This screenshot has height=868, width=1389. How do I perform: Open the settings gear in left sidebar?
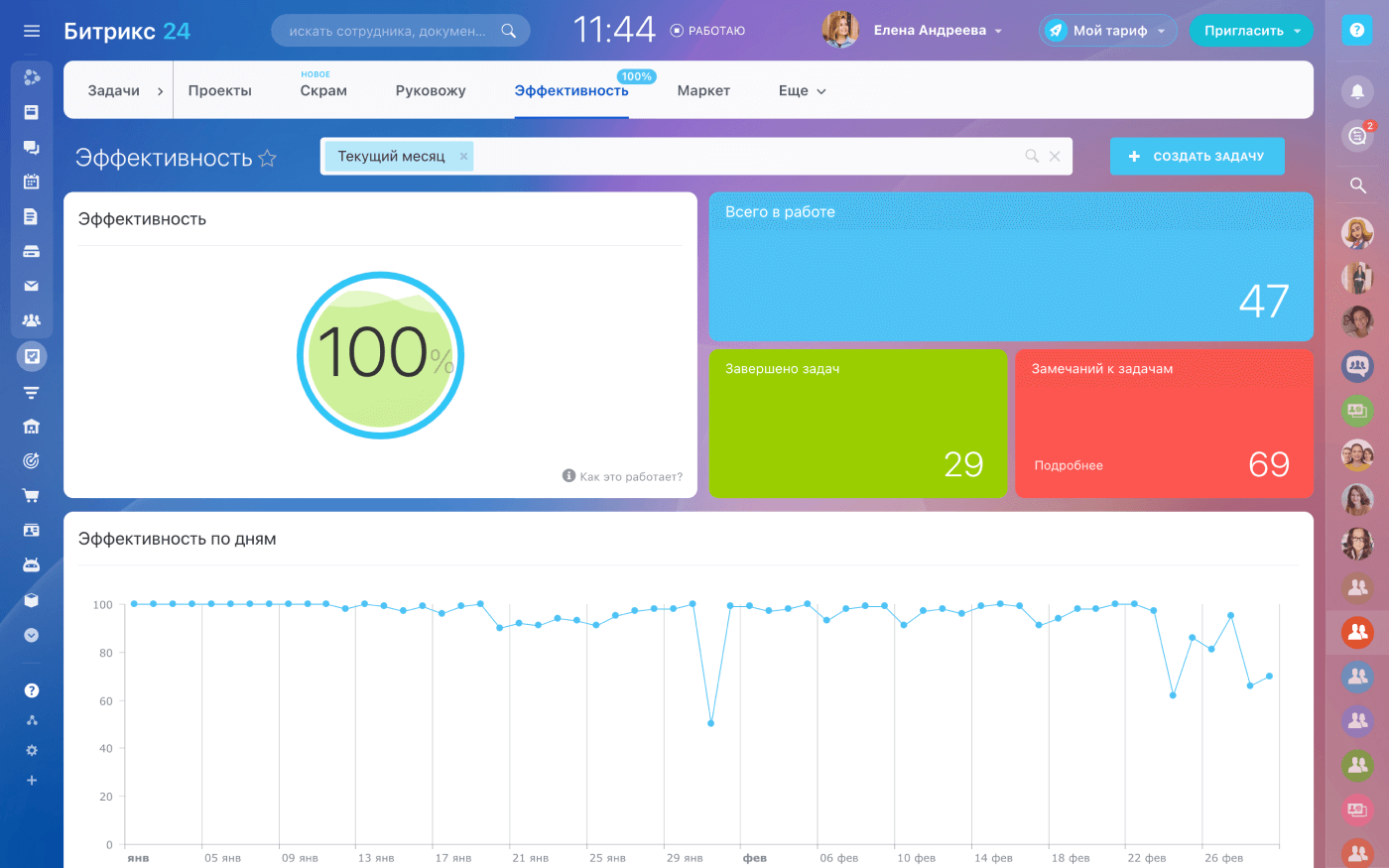pyautogui.click(x=32, y=751)
